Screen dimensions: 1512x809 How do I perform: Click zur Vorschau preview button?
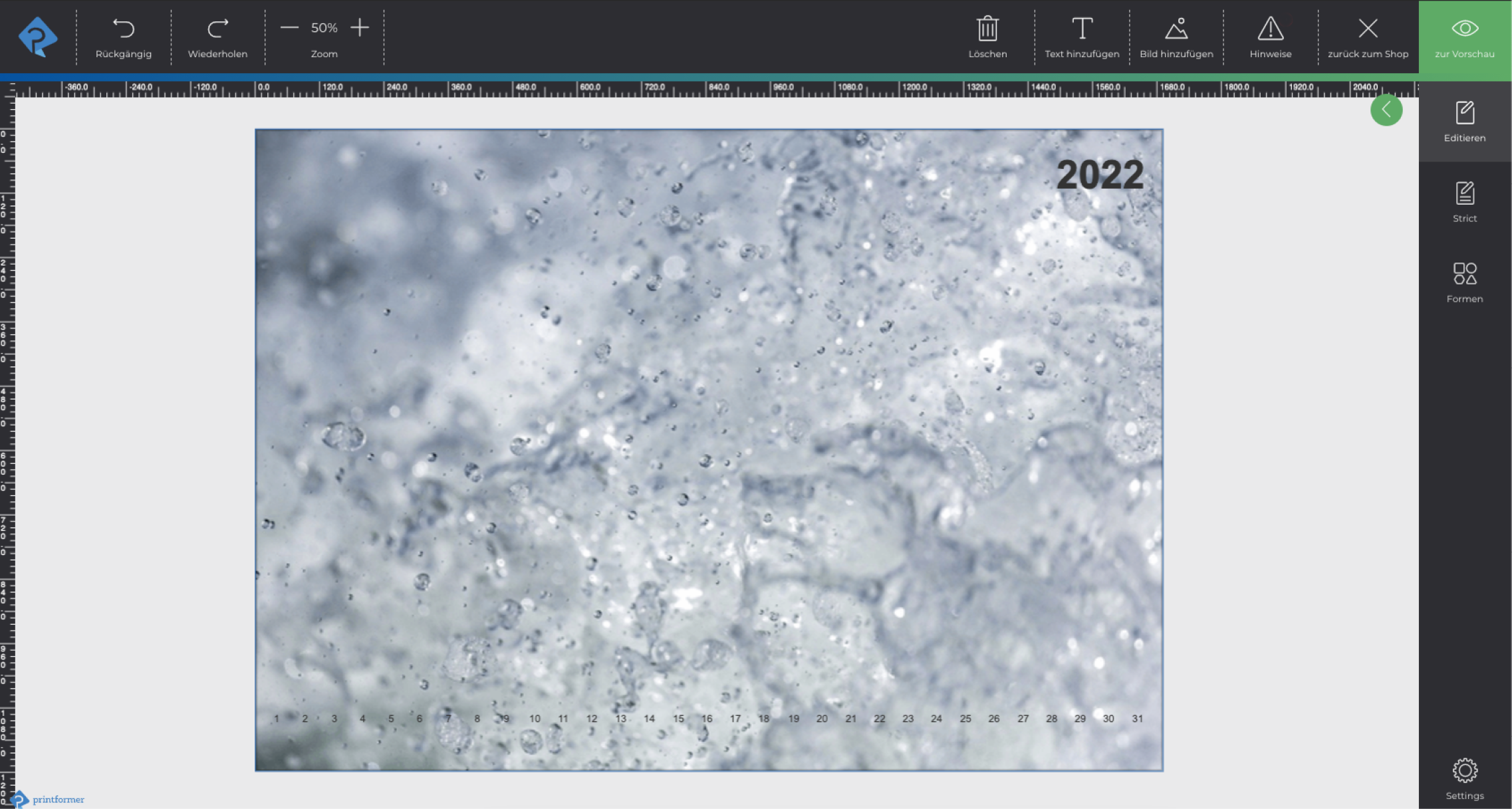(x=1464, y=37)
